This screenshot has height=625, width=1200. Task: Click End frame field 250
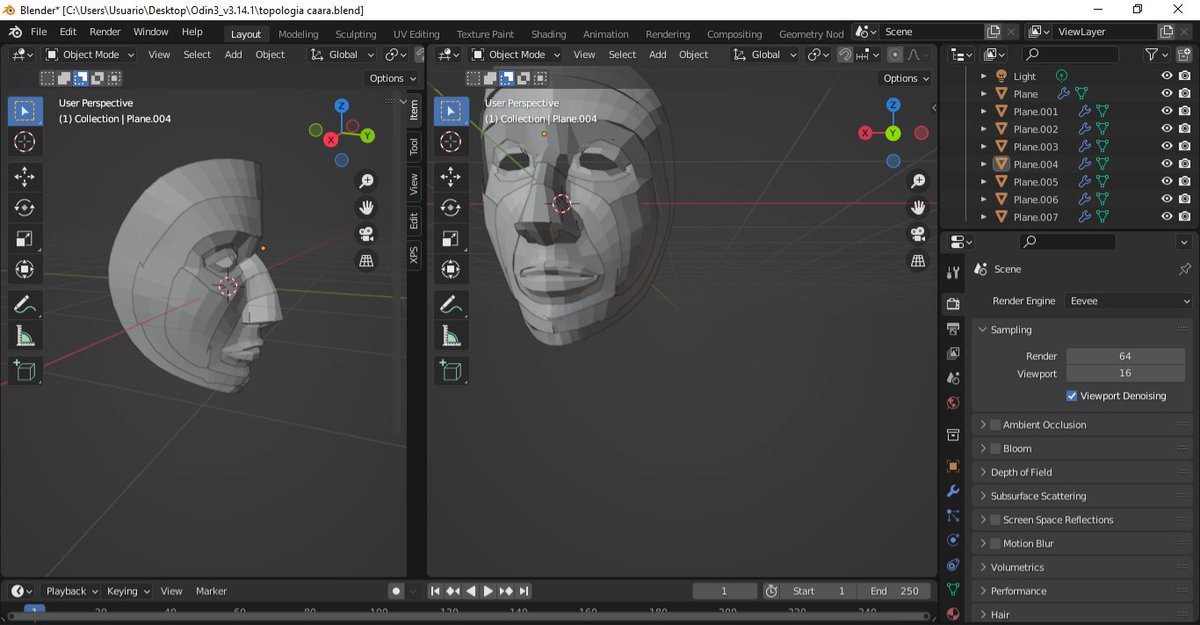pos(894,591)
